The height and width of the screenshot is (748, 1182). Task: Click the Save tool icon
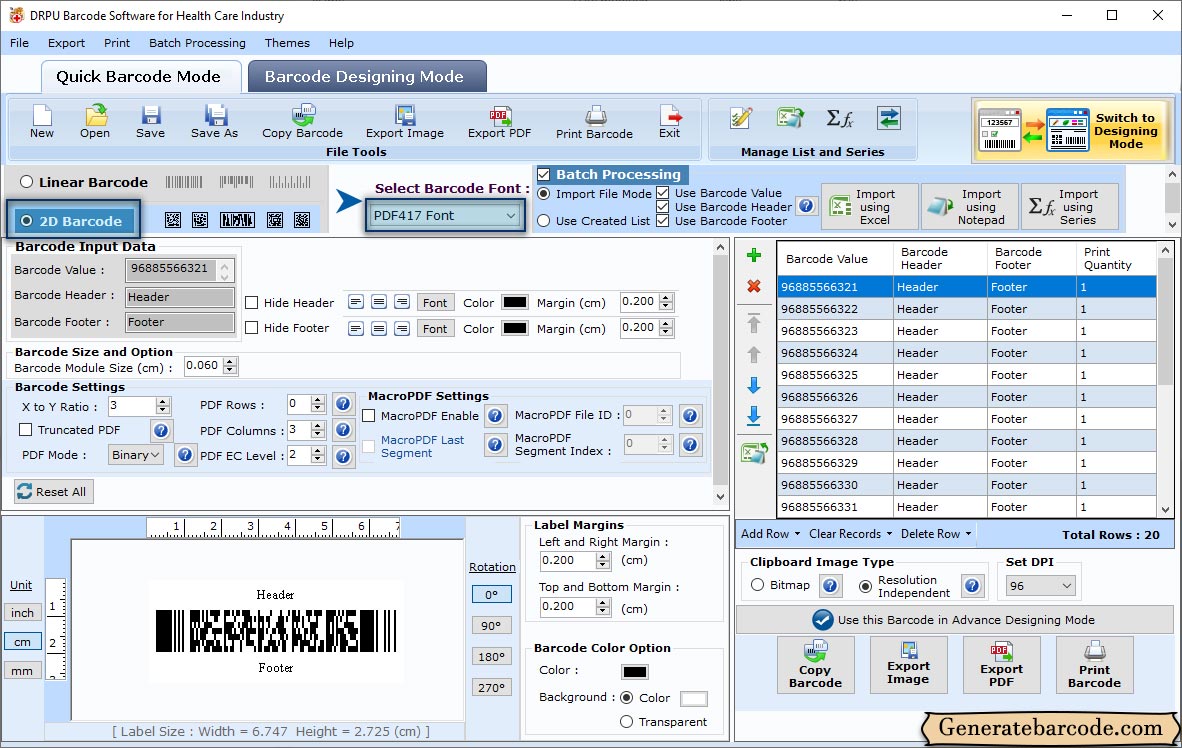pos(150,121)
